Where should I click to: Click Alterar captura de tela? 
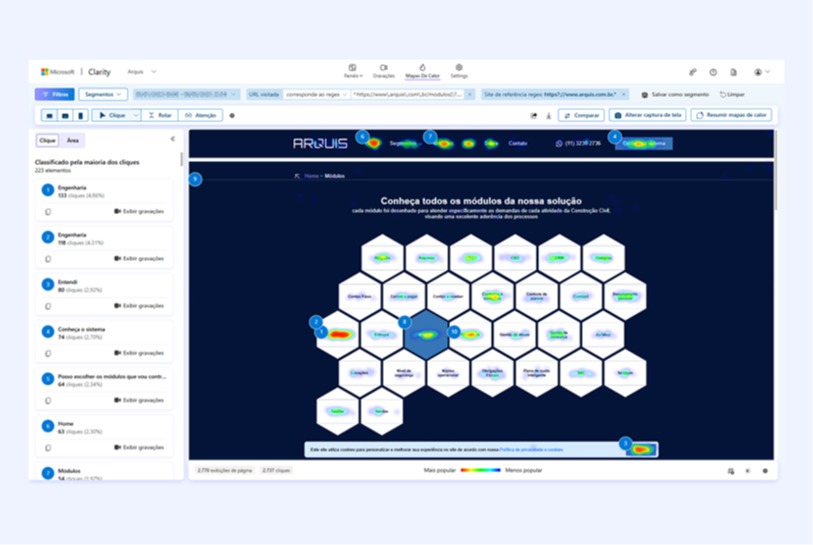click(x=648, y=115)
